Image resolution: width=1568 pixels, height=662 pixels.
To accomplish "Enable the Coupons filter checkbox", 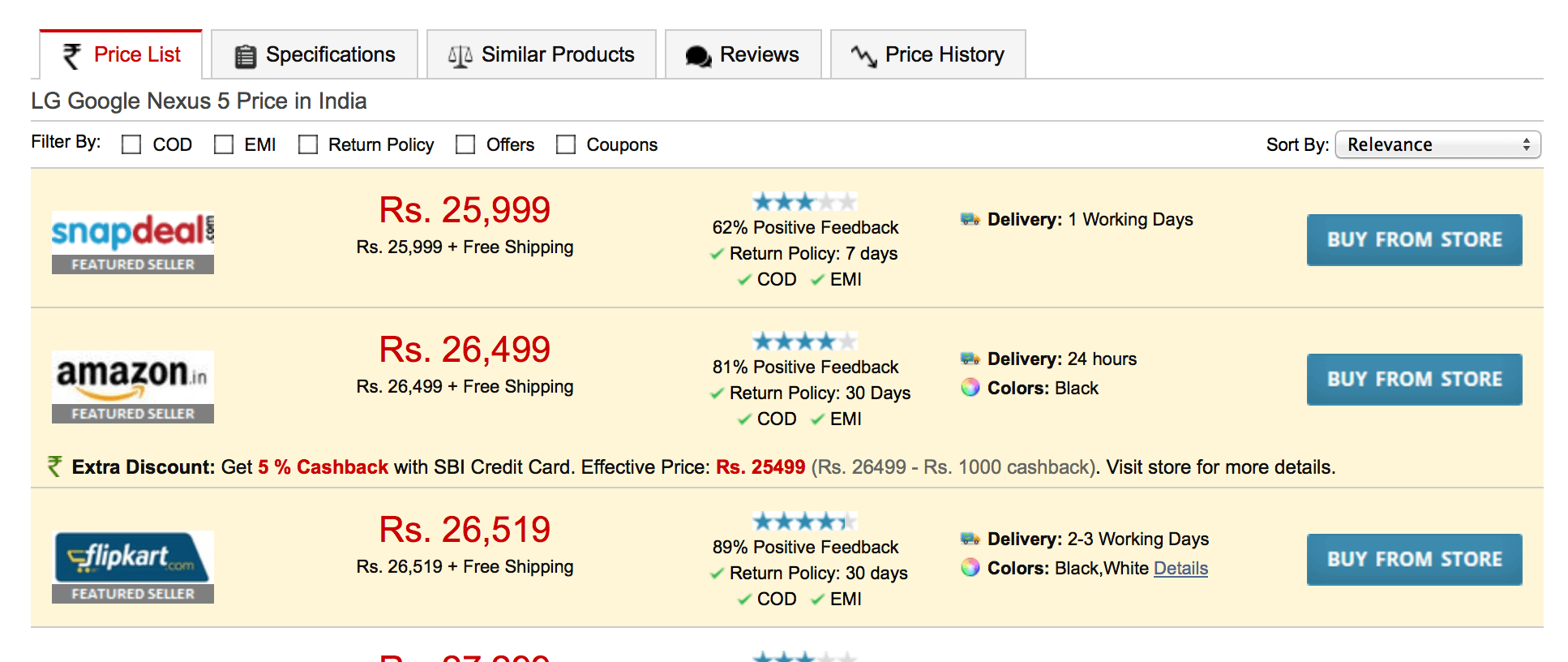I will 566,144.
